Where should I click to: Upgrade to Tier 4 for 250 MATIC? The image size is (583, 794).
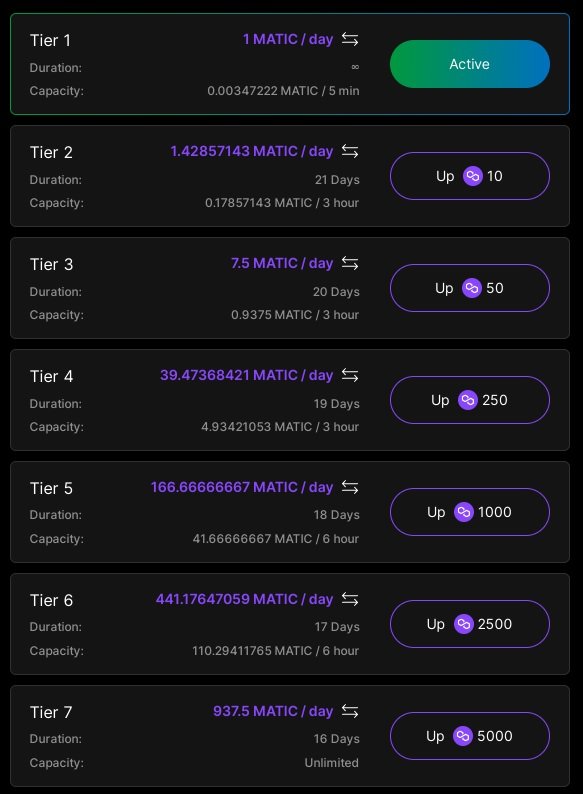[x=470, y=400]
